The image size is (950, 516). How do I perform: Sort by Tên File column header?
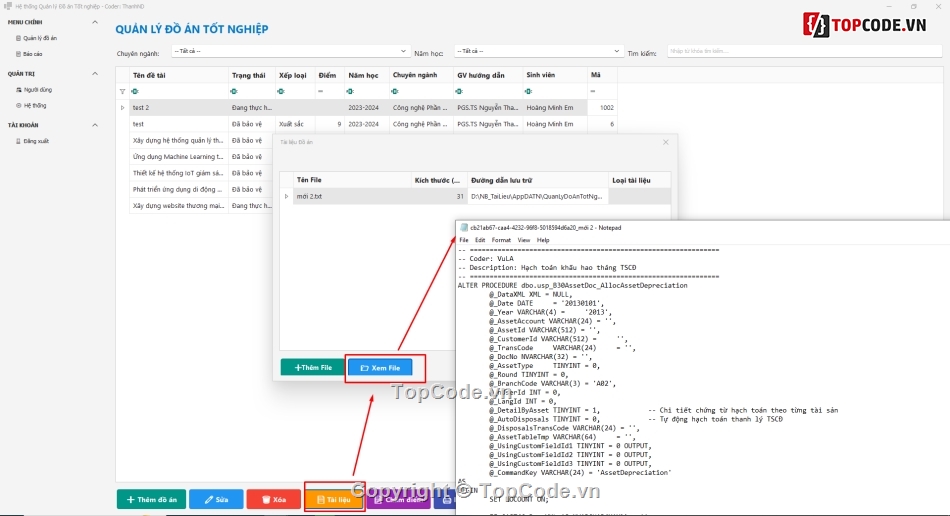click(351, 180)
